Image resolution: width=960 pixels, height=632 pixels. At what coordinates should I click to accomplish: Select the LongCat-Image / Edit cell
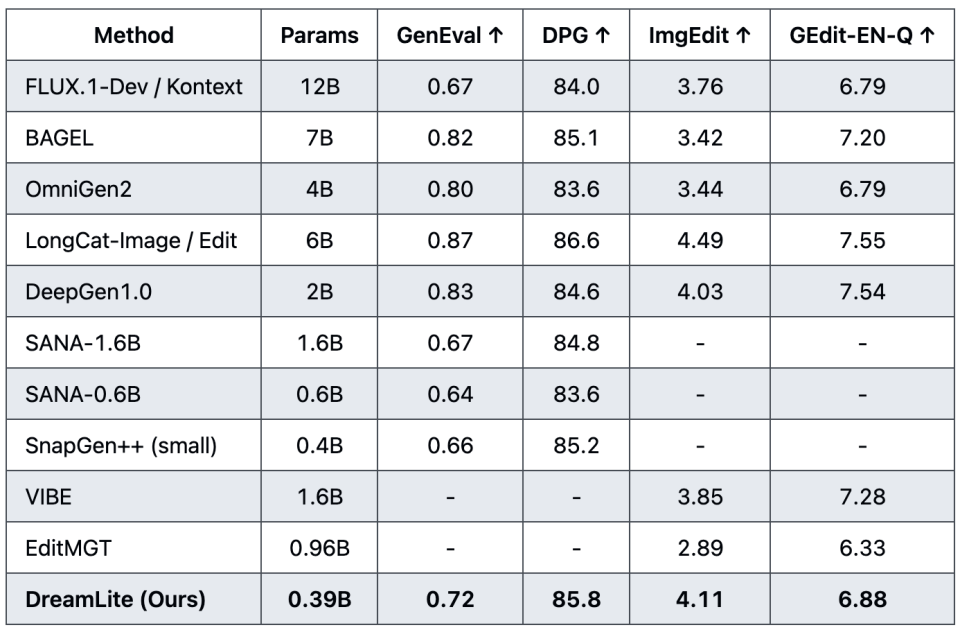[133, 240]
